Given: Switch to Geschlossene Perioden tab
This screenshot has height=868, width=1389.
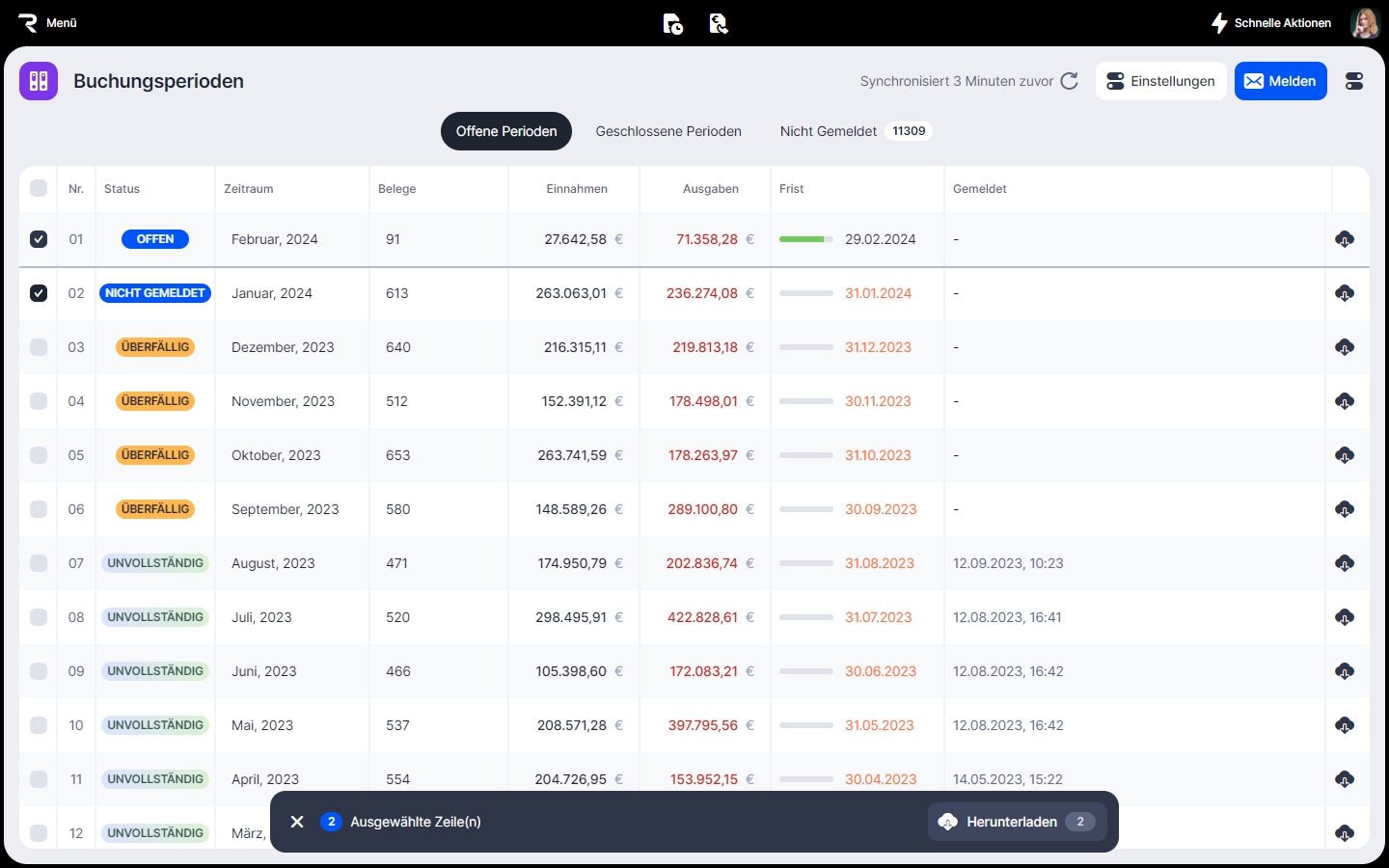Looking at the screenshot, I should 668,131.
